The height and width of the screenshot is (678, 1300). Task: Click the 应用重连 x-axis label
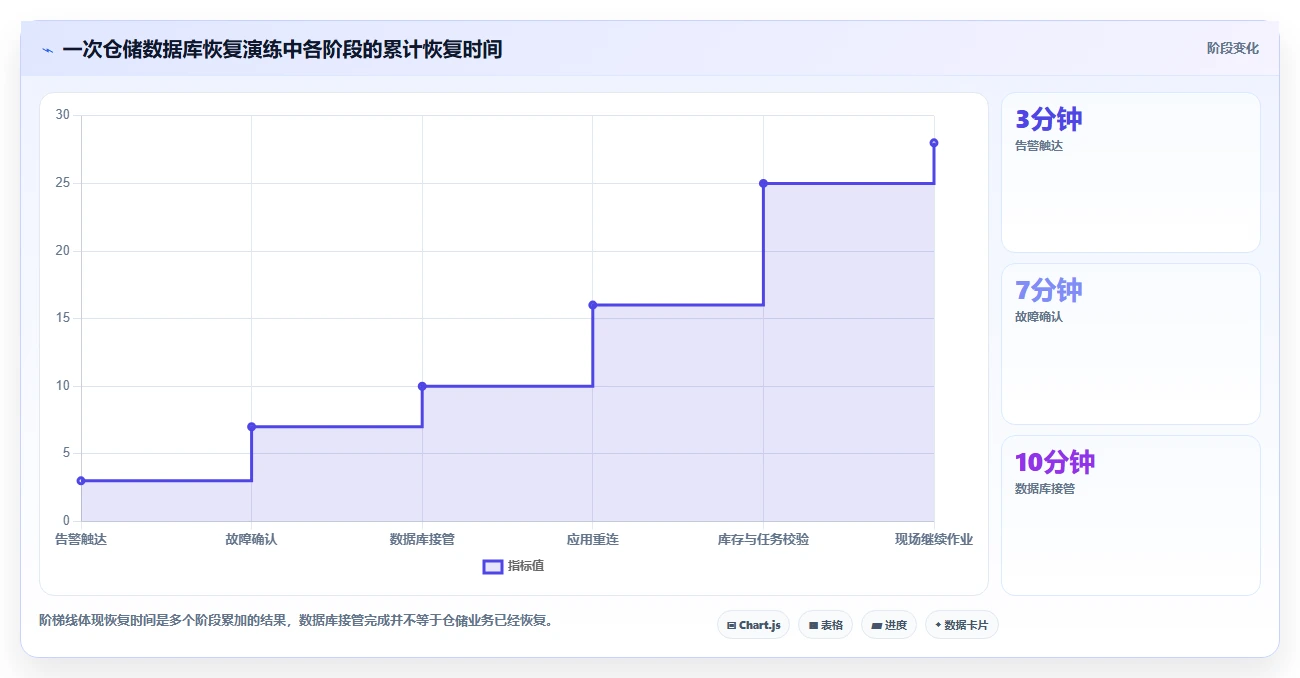[593, 539]
